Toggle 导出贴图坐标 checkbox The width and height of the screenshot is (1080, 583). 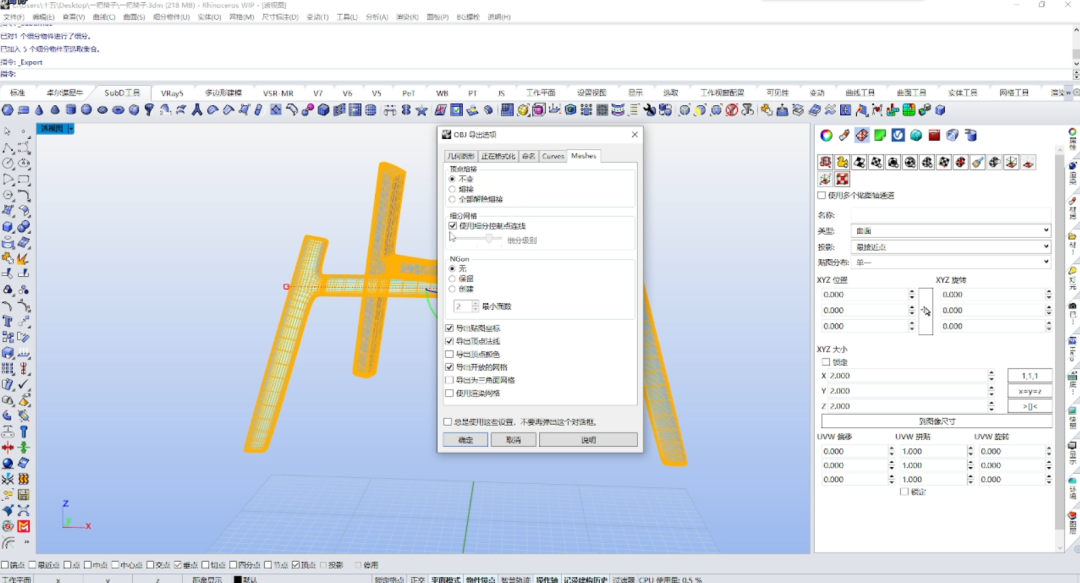pos(450,328)
